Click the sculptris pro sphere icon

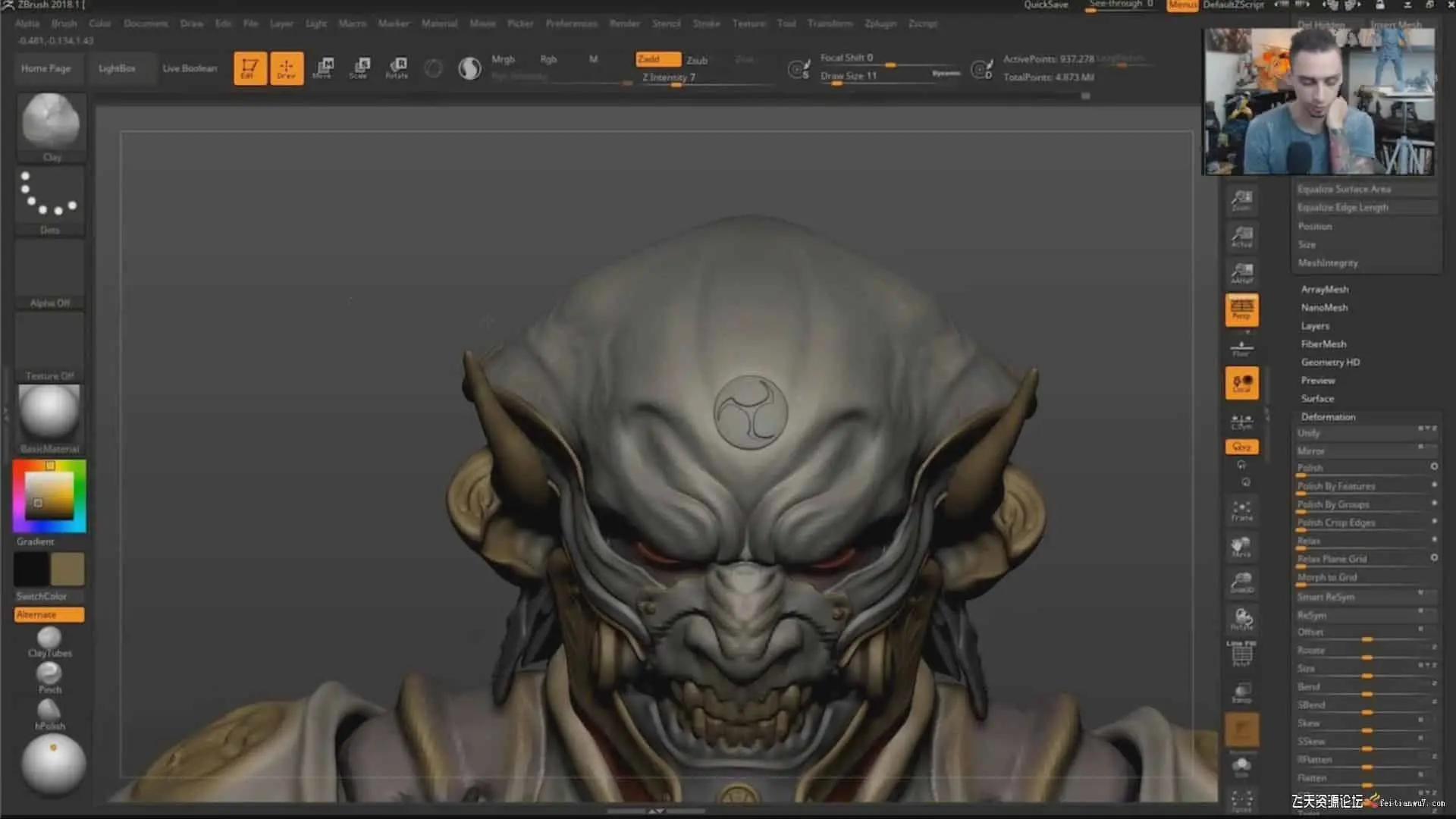[469, 69]
